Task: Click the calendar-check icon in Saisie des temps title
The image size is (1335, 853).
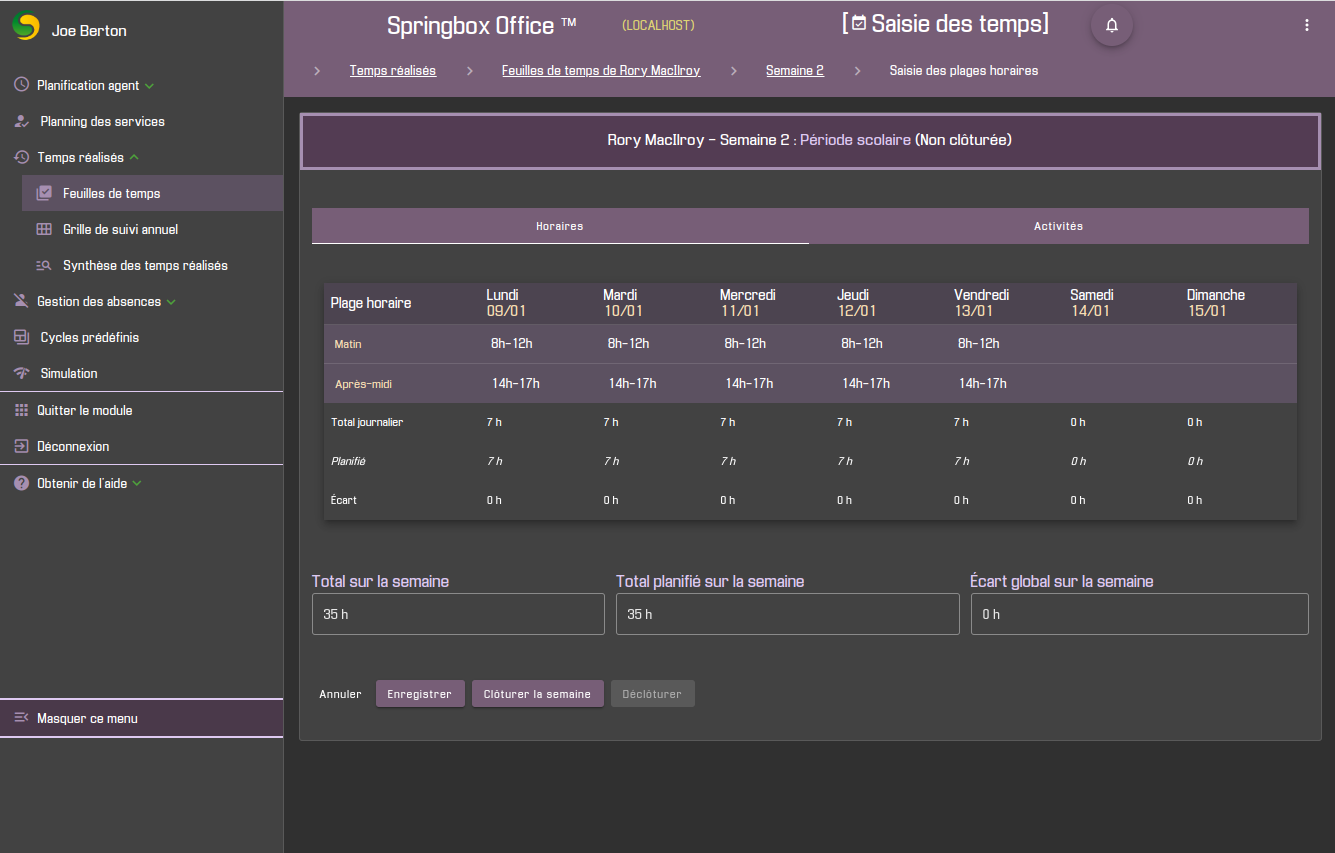Action: tap(858, 24)
